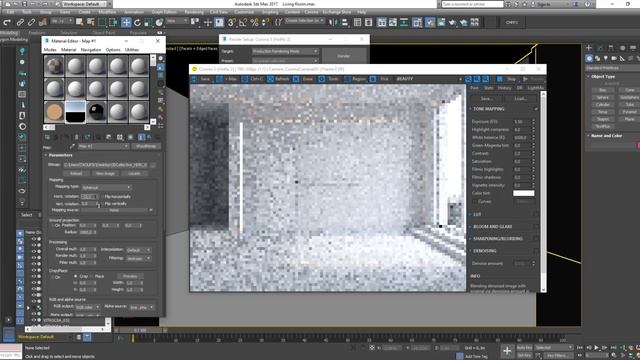Click the Erase icon in frame buffer toolbar
The height and width of the screenshot is (360, 640).
(296, 79)
